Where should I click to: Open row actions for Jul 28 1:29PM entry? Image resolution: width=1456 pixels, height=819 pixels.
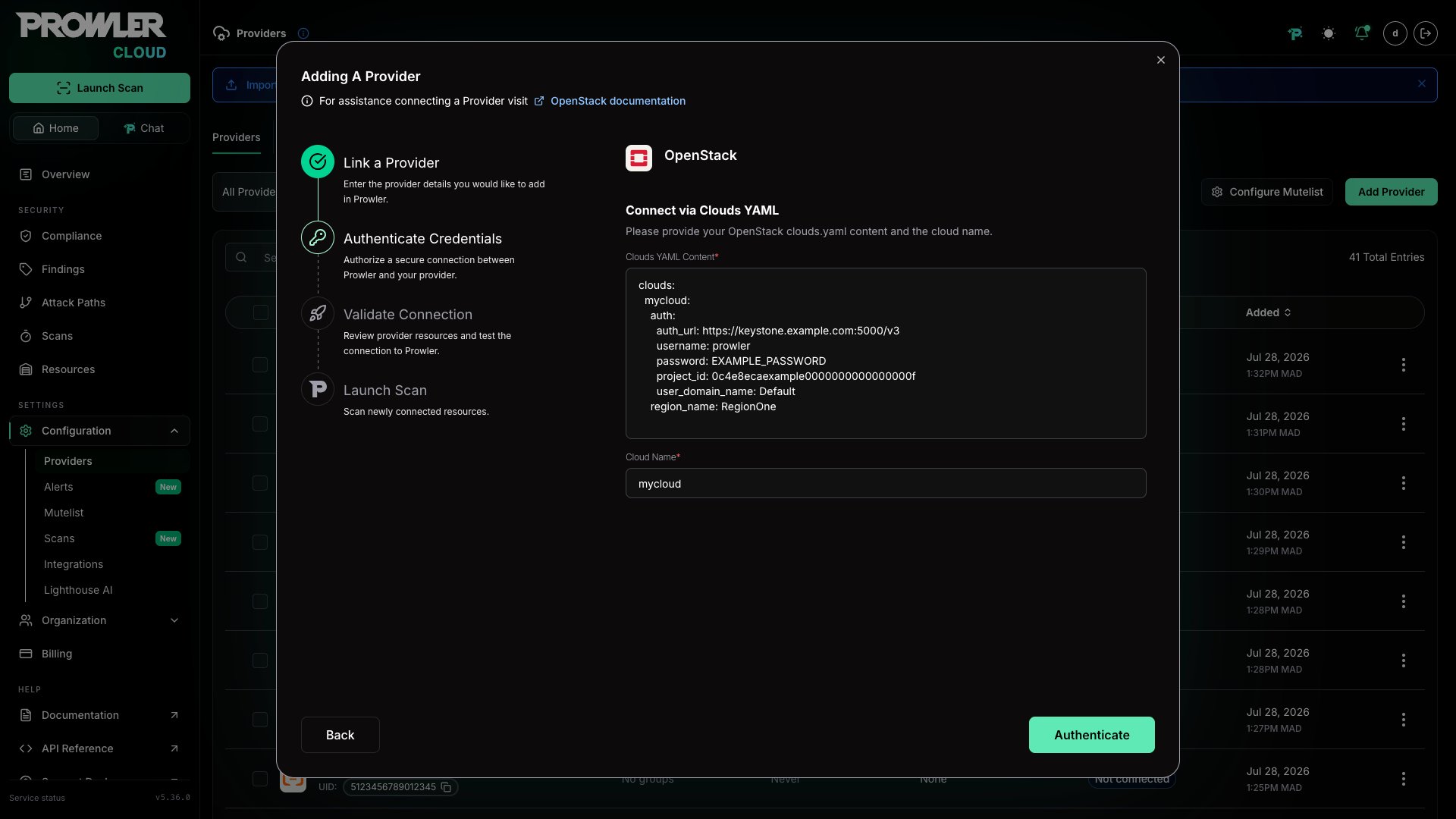pos(1404,542)
